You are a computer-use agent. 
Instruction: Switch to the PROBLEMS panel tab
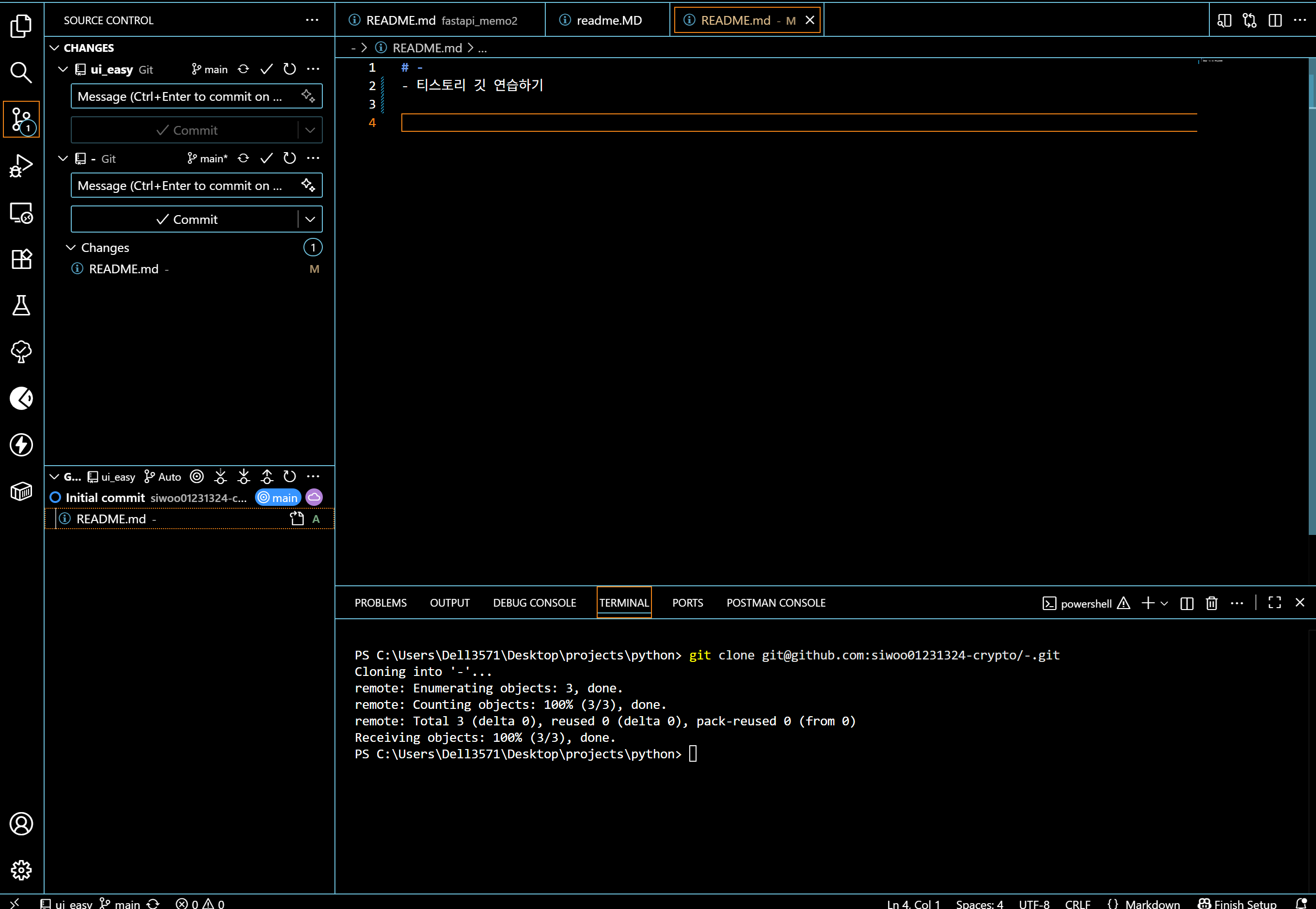coord(380,603)
